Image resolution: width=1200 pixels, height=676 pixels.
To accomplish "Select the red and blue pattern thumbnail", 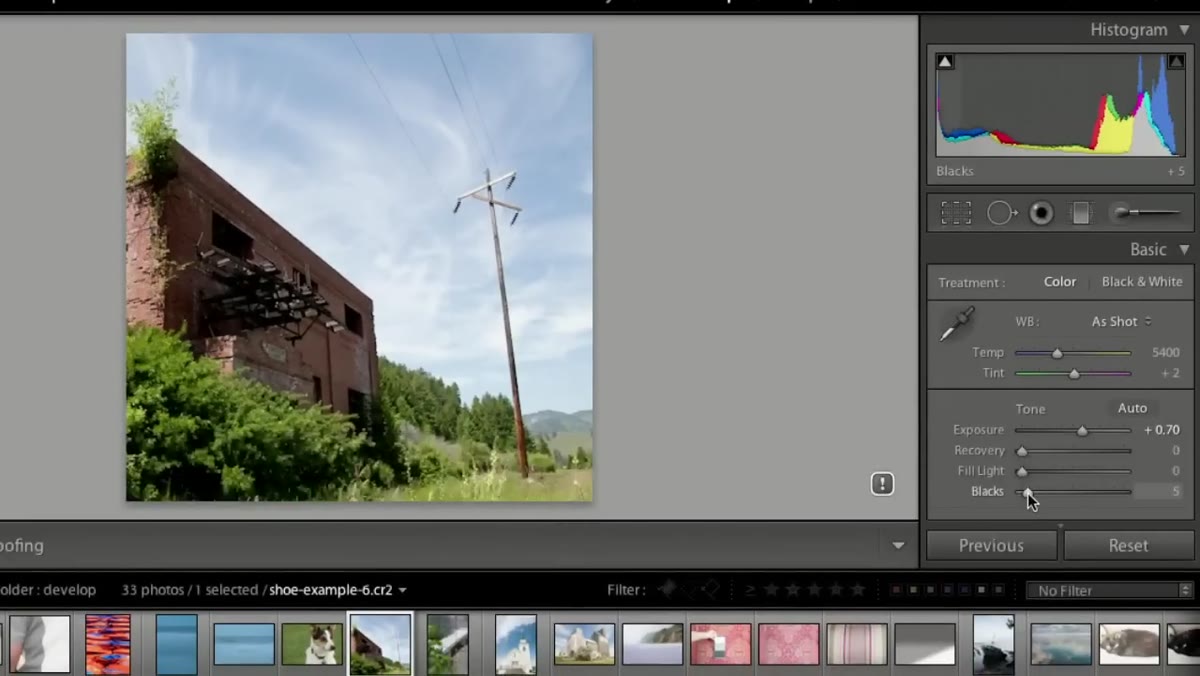I will [x=108, y=644].
